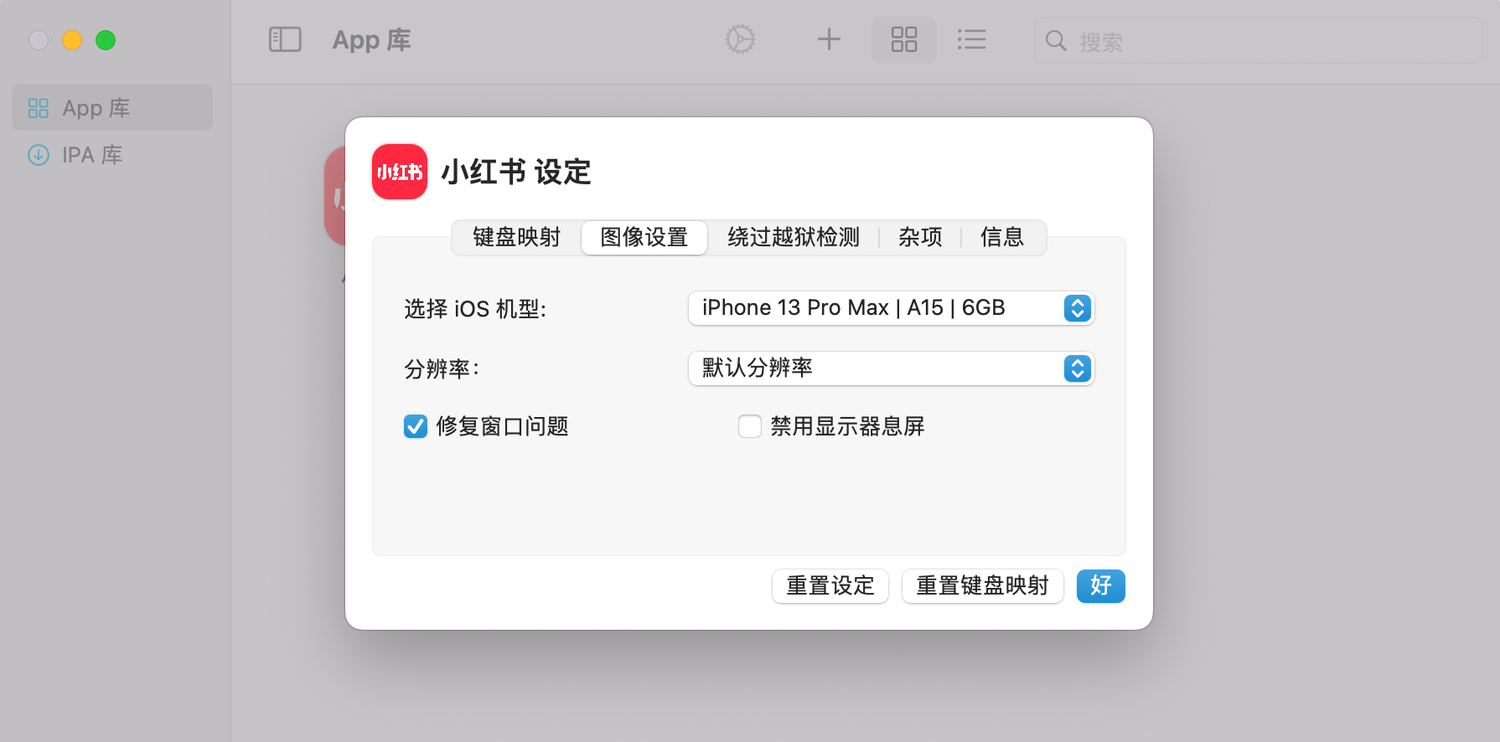Click the App 库 toolbar title

pyautogui.click(x=372, y=41)
